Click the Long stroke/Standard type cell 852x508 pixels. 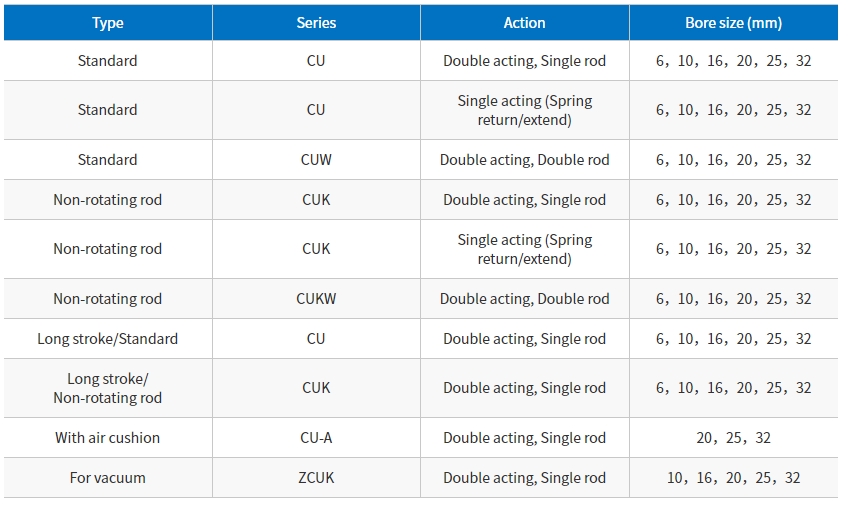tap(108, 339)
